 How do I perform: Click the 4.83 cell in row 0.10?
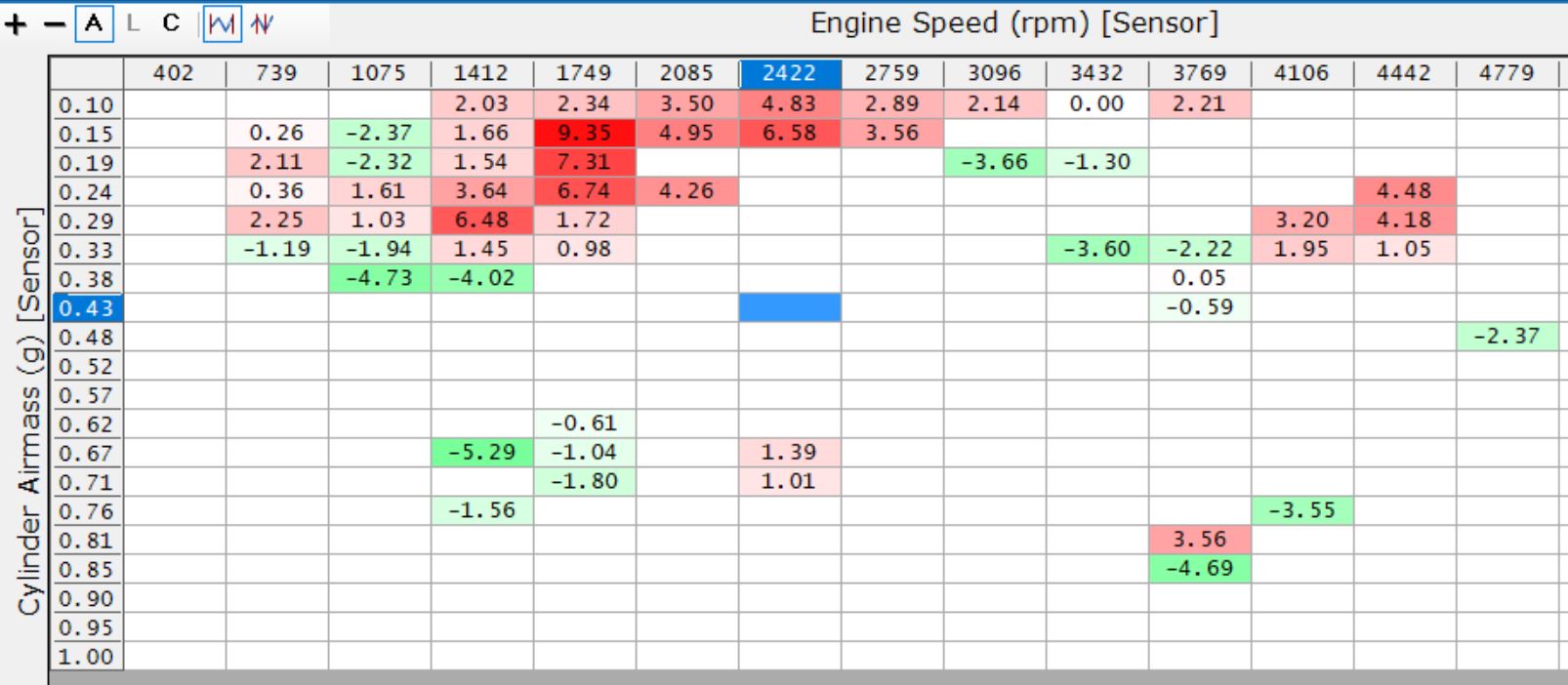pyautogui.click(x=790, y=104)
